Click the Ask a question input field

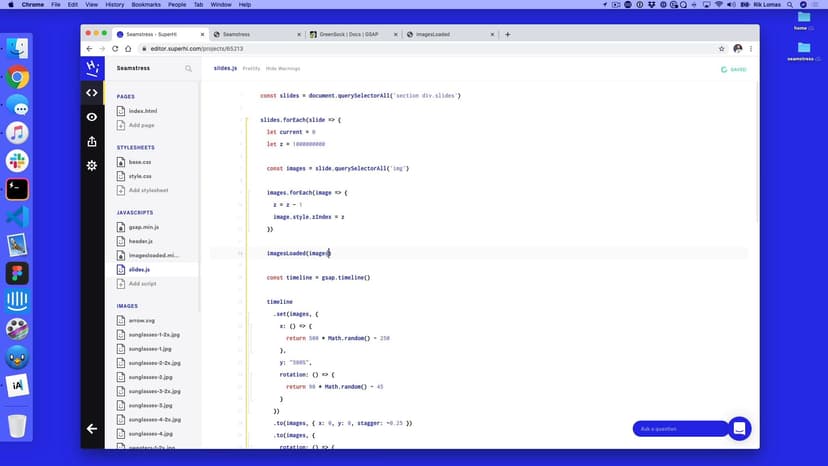tap(678, 429)
